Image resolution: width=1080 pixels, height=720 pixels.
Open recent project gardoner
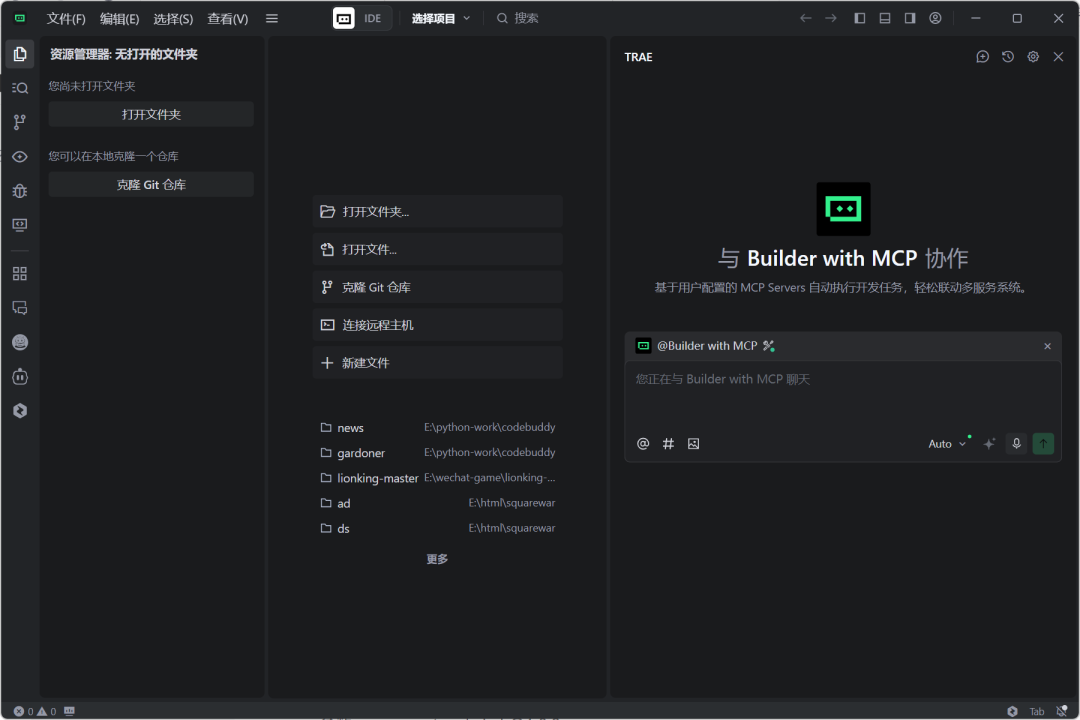437,453
